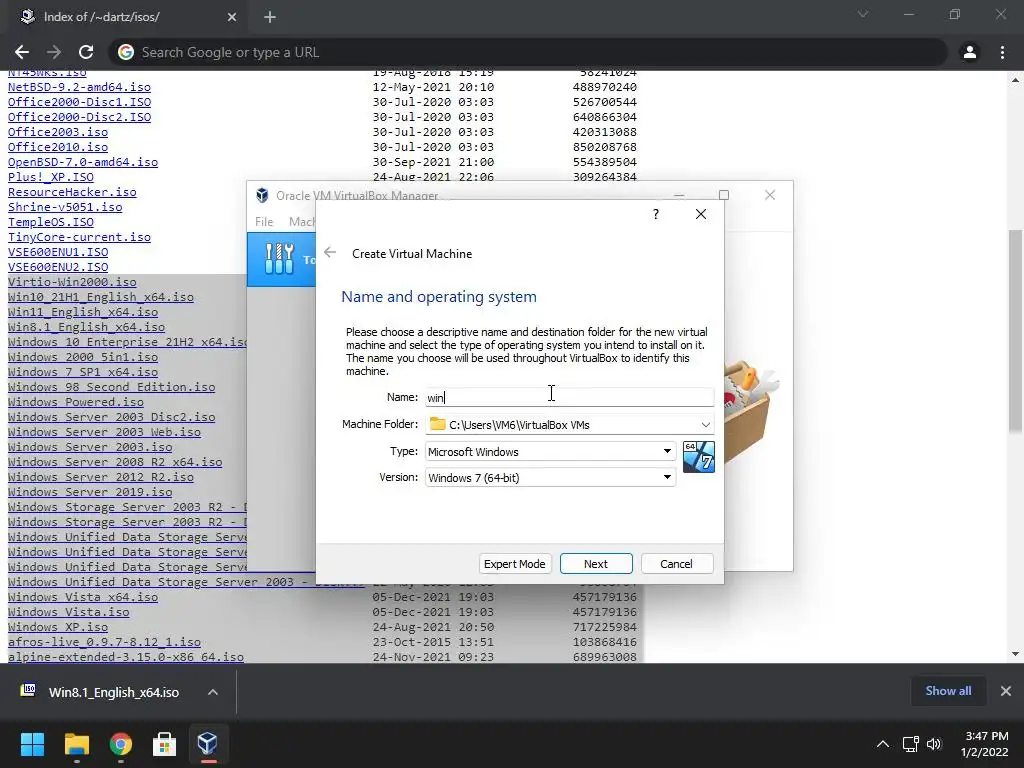Click the page scrollbar down arrow
The height and width of the screenshot is (768, 1024).
pyautogui.click(x=1015, y=654)
